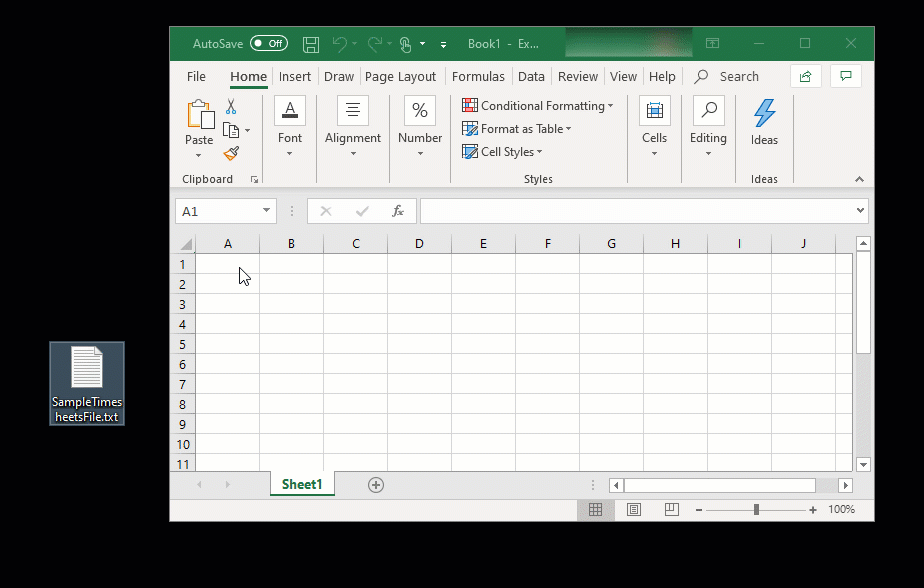Click the zoom out minus button
The image size is (924, 588).
pyautogui.click(x=699, y=510)
